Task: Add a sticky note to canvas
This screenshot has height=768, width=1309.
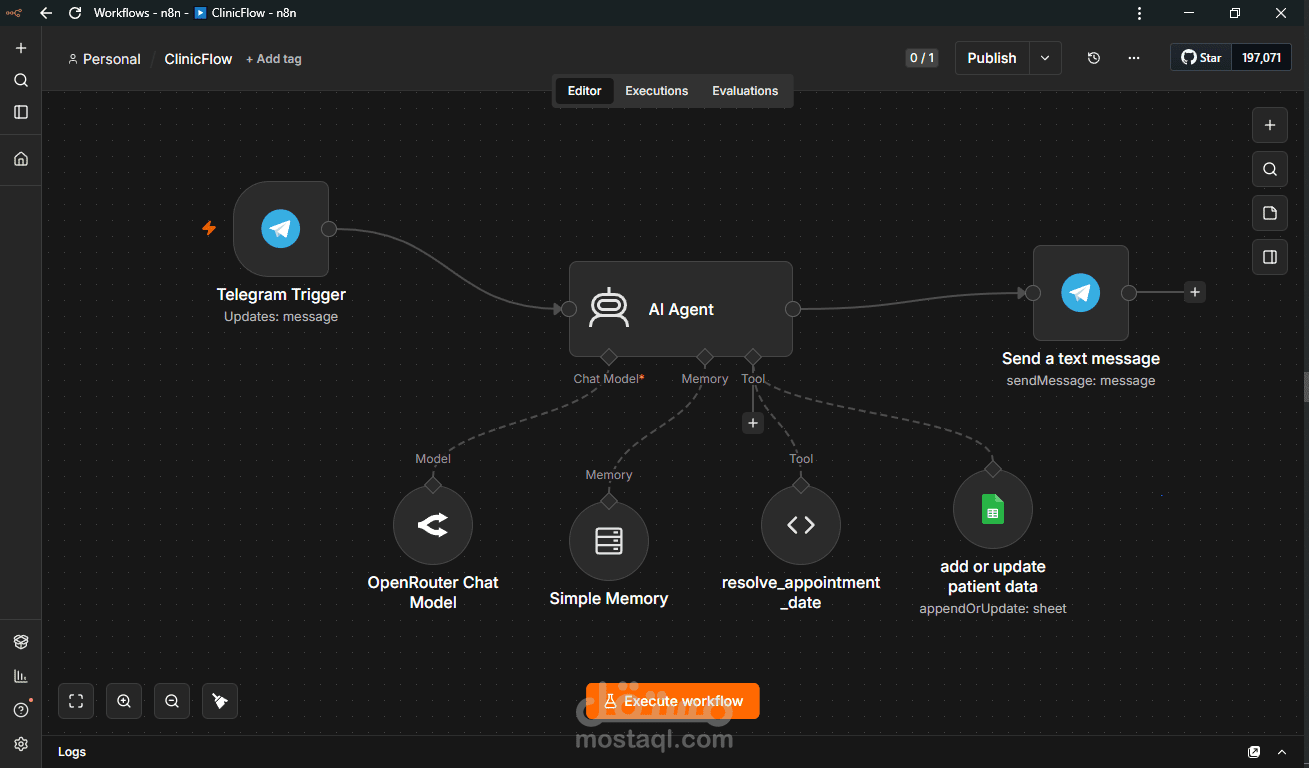Action: [x=1270, y=213]
